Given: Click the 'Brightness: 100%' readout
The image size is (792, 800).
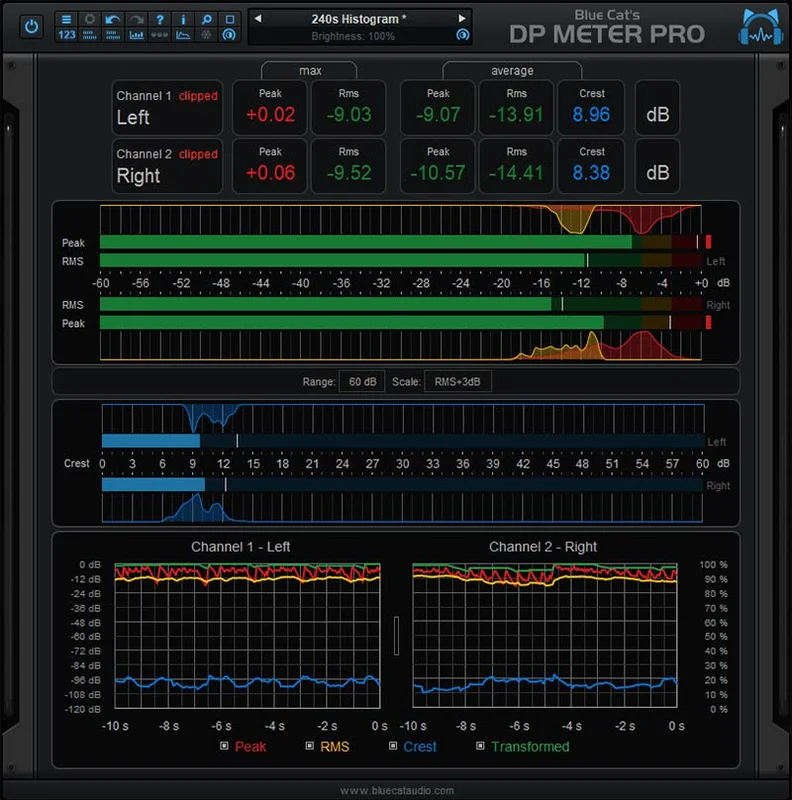Looking at the screenshot, I should tap(353, 36).
